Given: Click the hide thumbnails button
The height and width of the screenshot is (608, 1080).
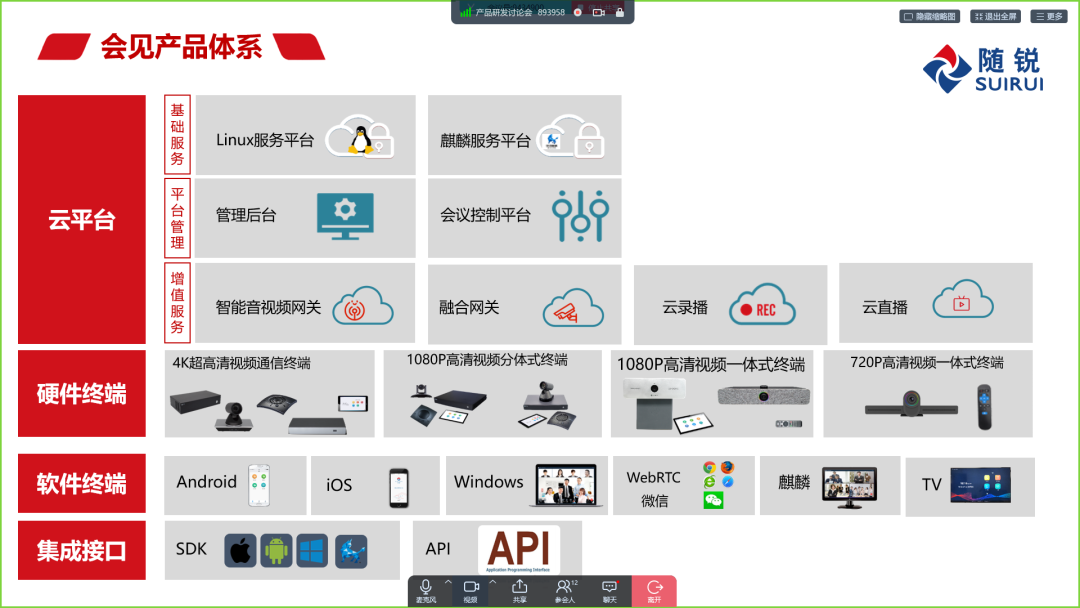Looking at the screenshot, I should tap(929, 16).
